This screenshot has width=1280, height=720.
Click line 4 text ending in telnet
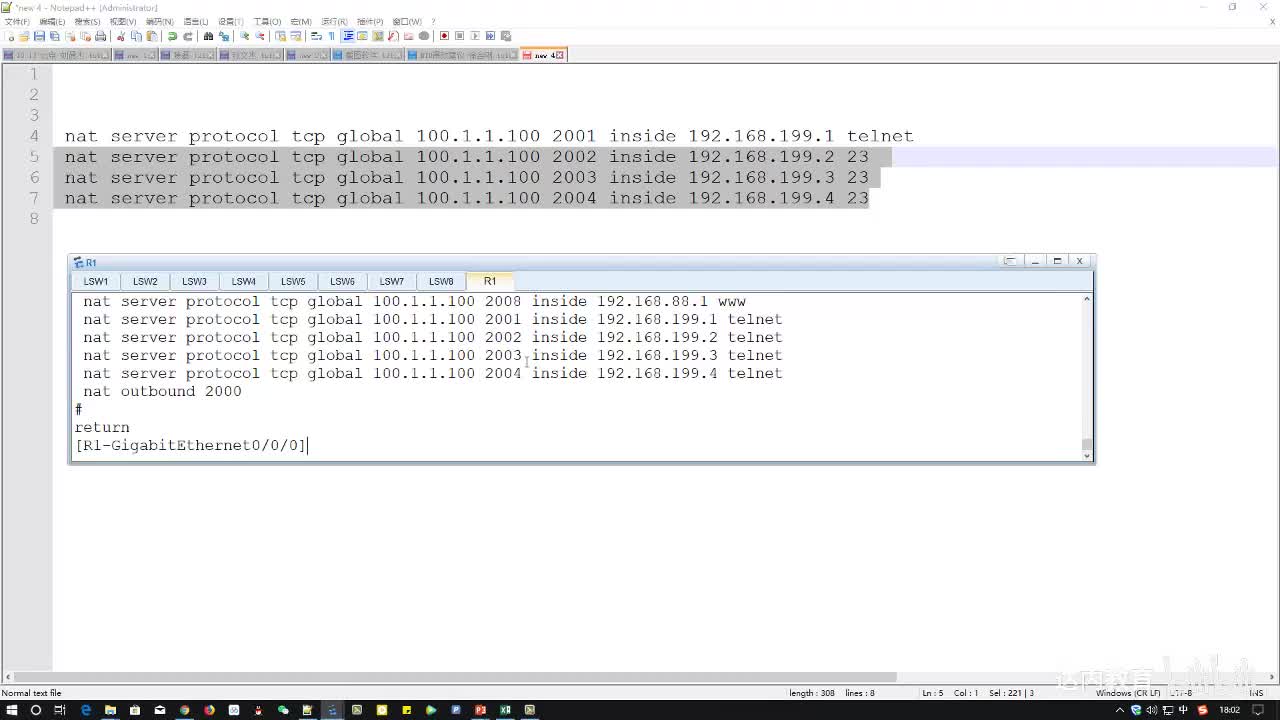coord(489,136)
